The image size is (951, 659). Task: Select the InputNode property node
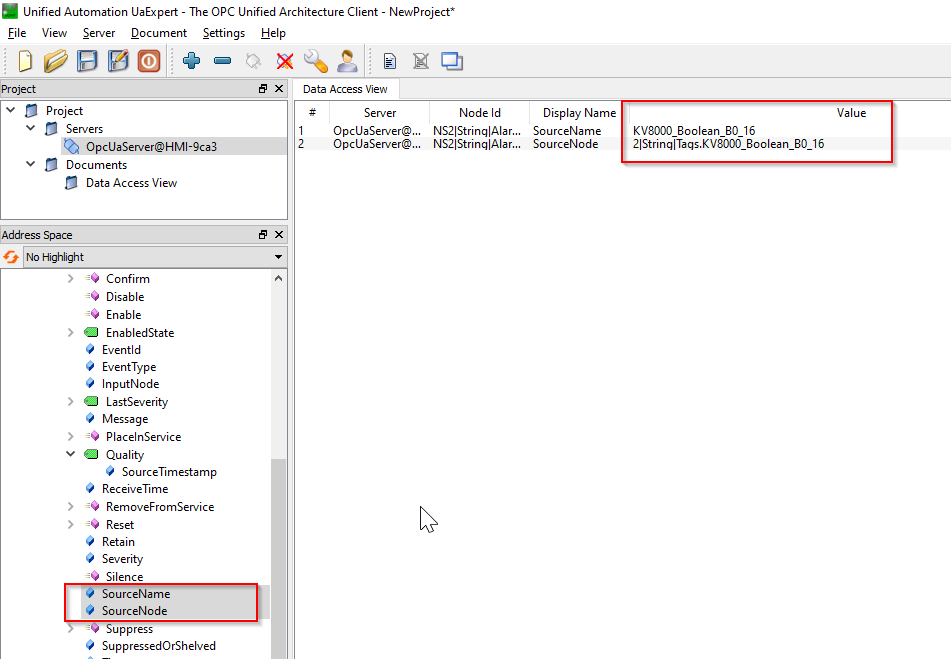coord(130,384)
